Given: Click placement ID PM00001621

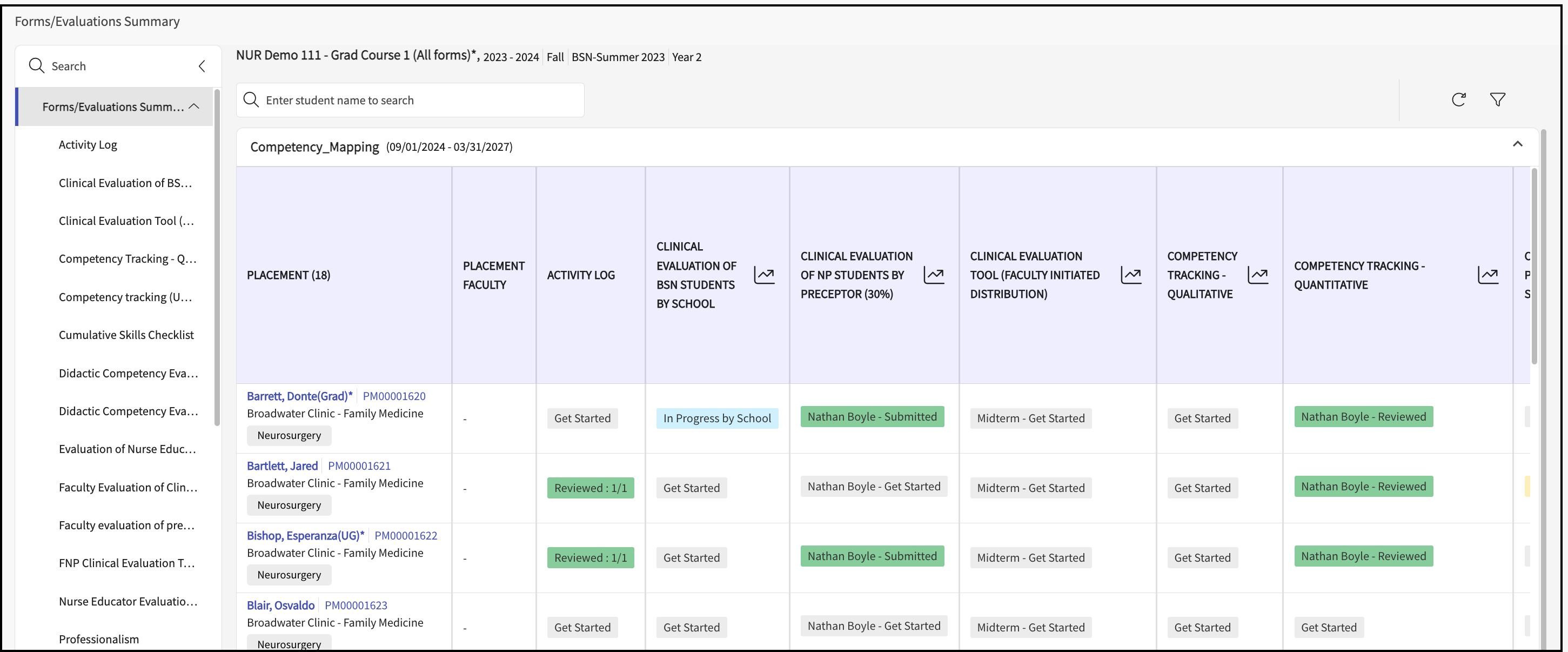Looking at the screenshot, I should pos(359,465).
